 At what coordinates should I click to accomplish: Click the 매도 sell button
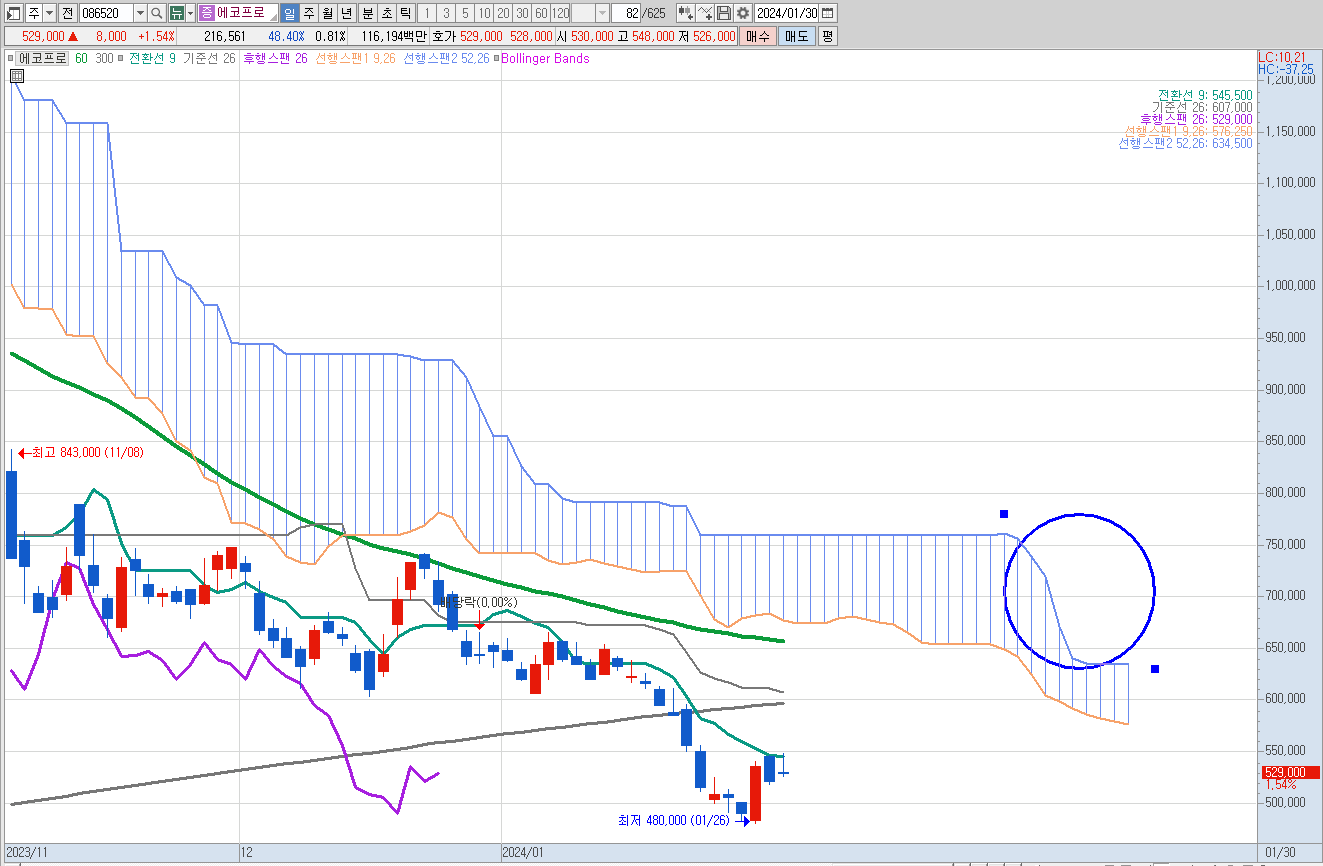[x=796, y=35]
